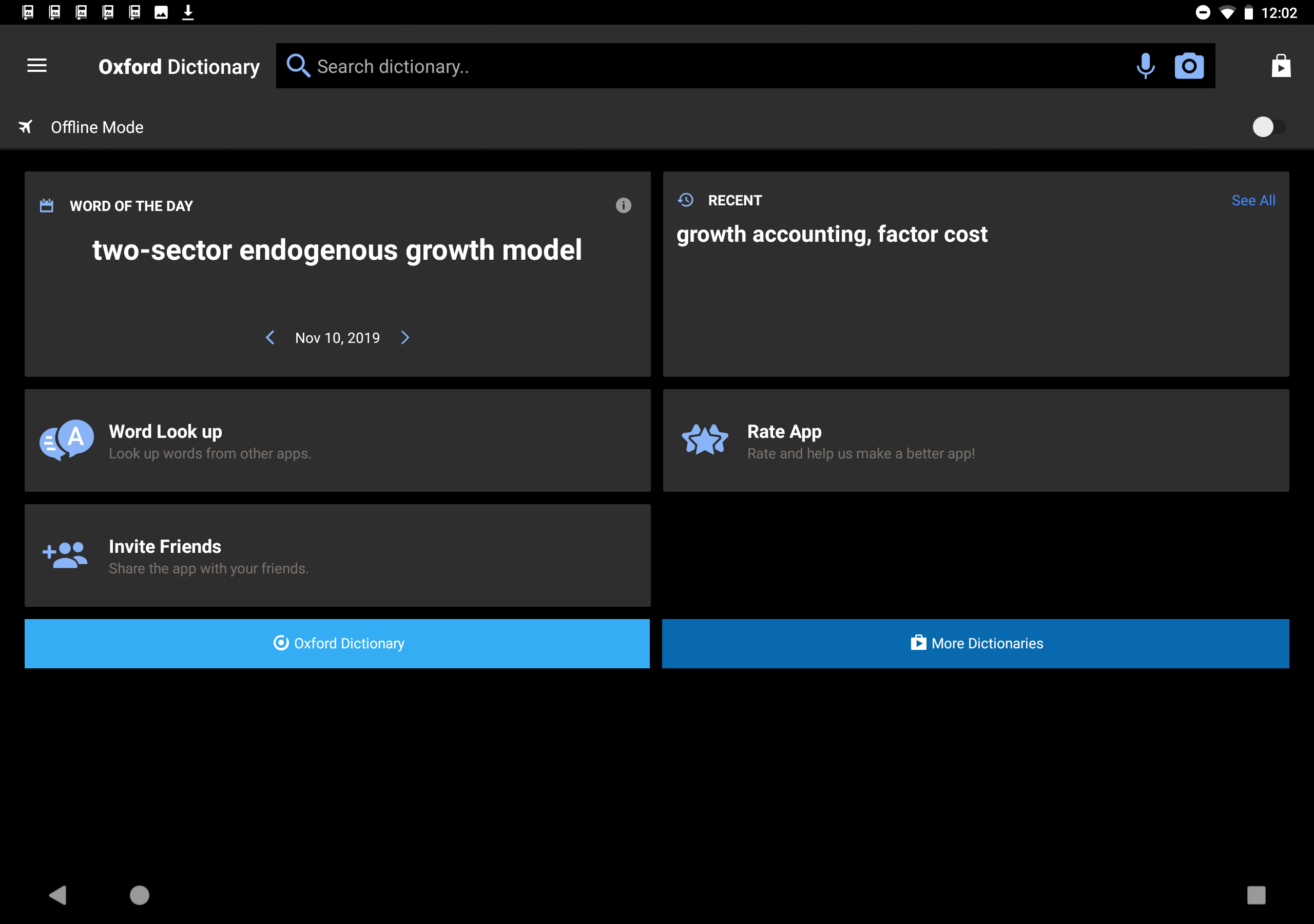Go to previous day's word
This screenshot has width=1314, height=924.
[270, 338]
